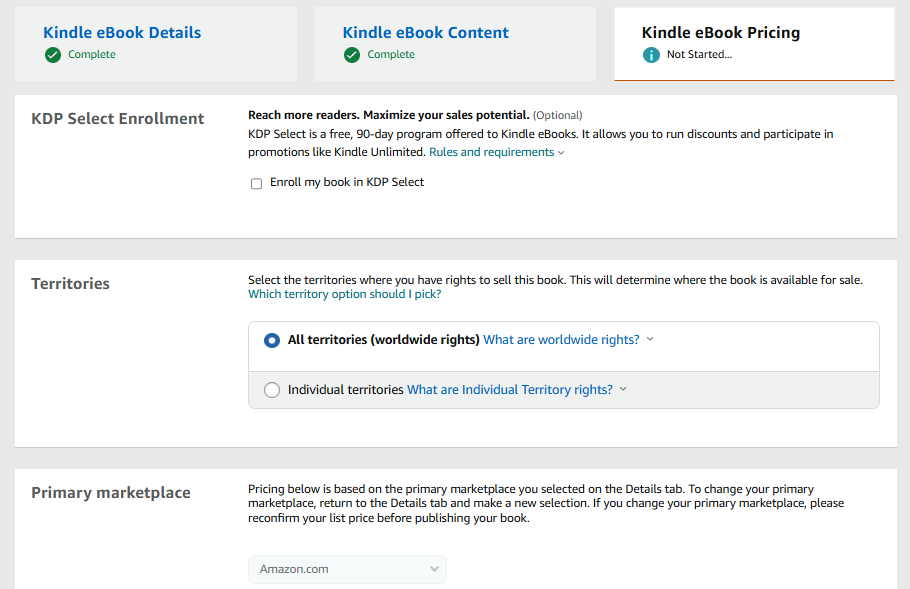Click the dropdown arrow in the Amazon.com selector
The width and height of the screenshot is (910, 589).
[x=434, y=569]
